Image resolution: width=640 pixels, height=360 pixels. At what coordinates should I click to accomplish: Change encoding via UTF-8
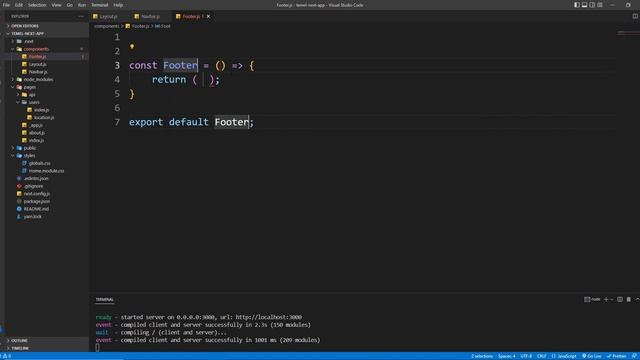coord(526,356)
